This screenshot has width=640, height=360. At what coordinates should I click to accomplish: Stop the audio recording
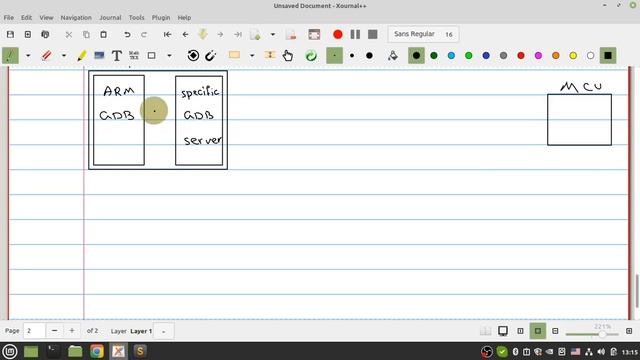[373, 34]
